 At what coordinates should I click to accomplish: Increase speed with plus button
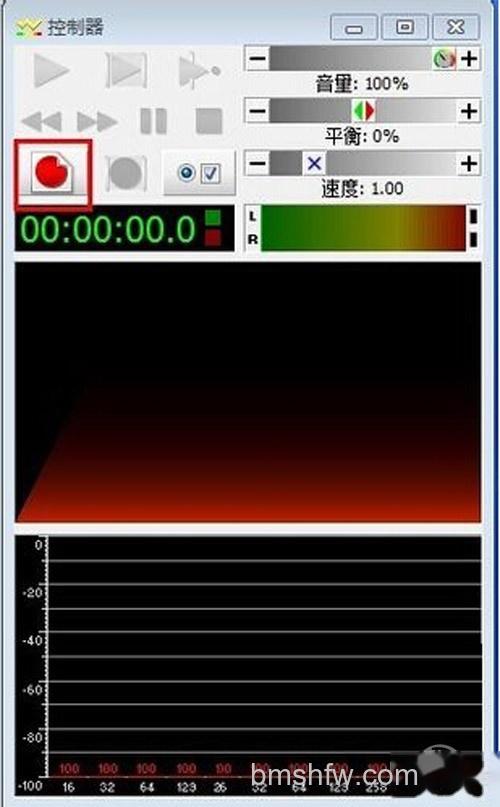(x=469, y=164)
